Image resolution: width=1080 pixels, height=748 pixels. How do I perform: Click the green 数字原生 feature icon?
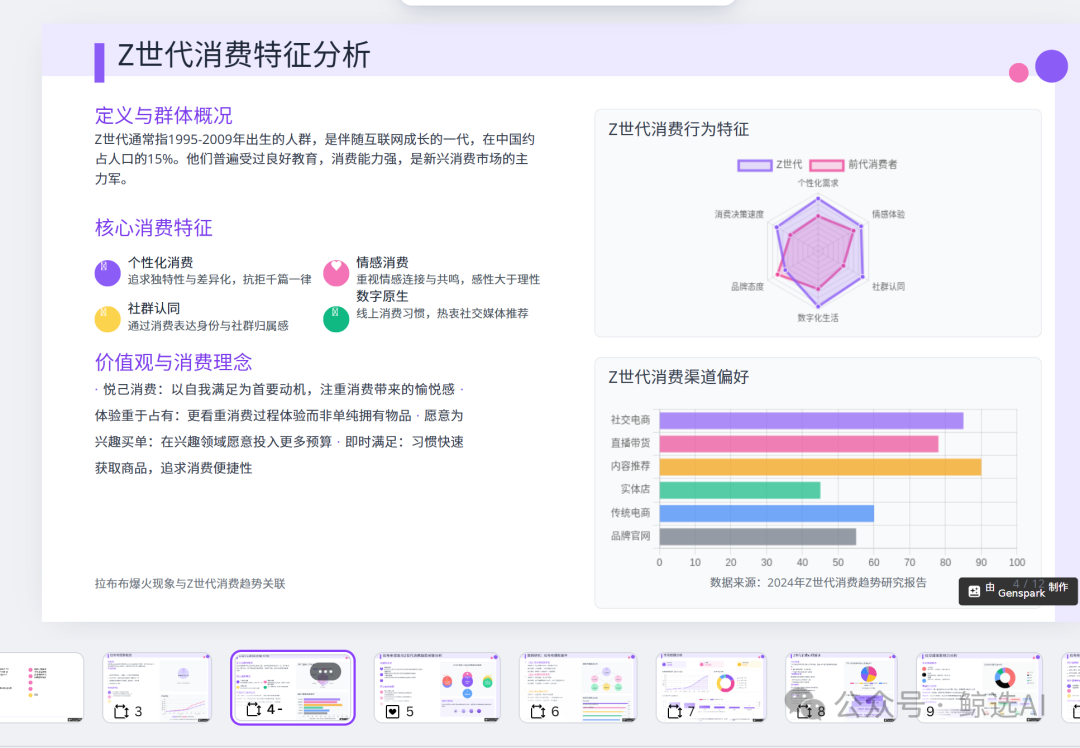pos(336,319)
